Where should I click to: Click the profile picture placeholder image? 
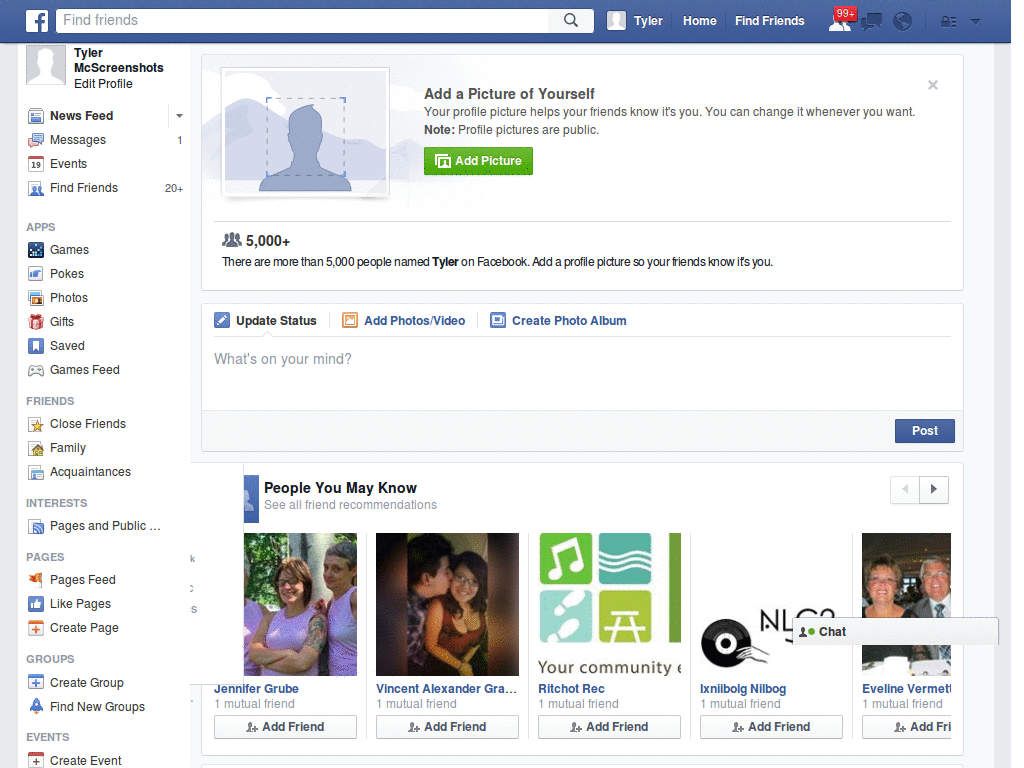tap(306, 132)
